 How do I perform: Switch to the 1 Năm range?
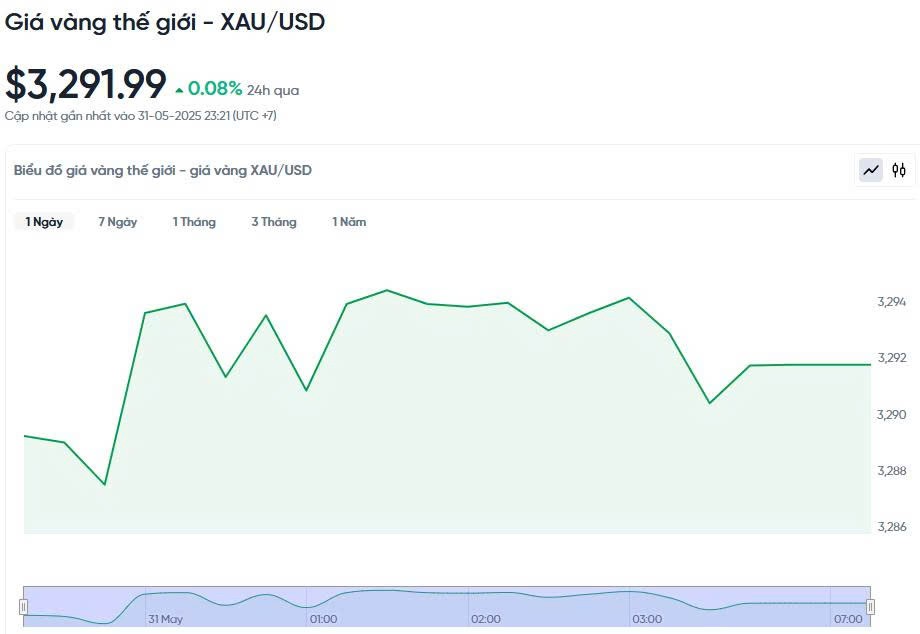349,222
